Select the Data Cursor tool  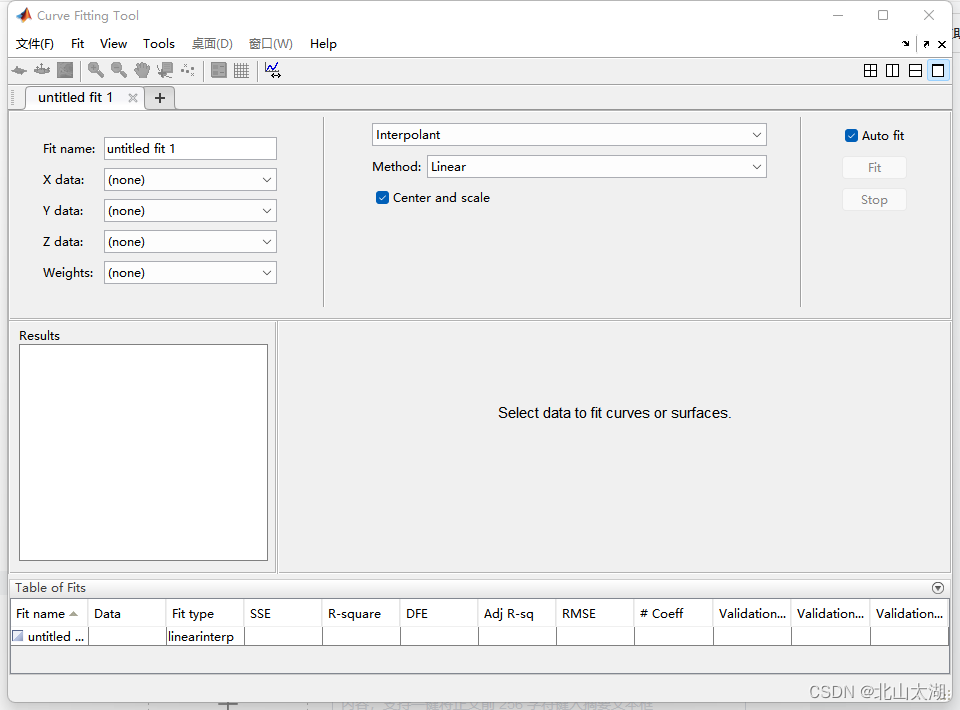click(165, 70)
